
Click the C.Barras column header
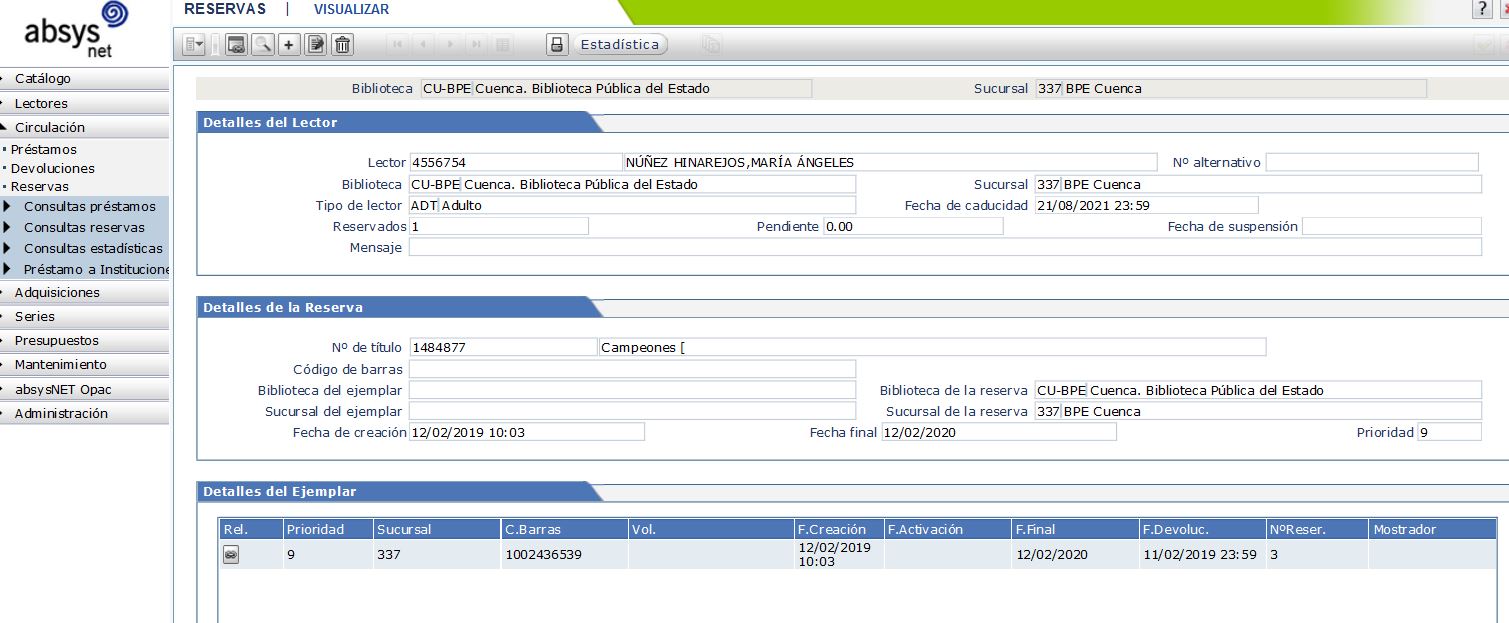coord(563,529)
